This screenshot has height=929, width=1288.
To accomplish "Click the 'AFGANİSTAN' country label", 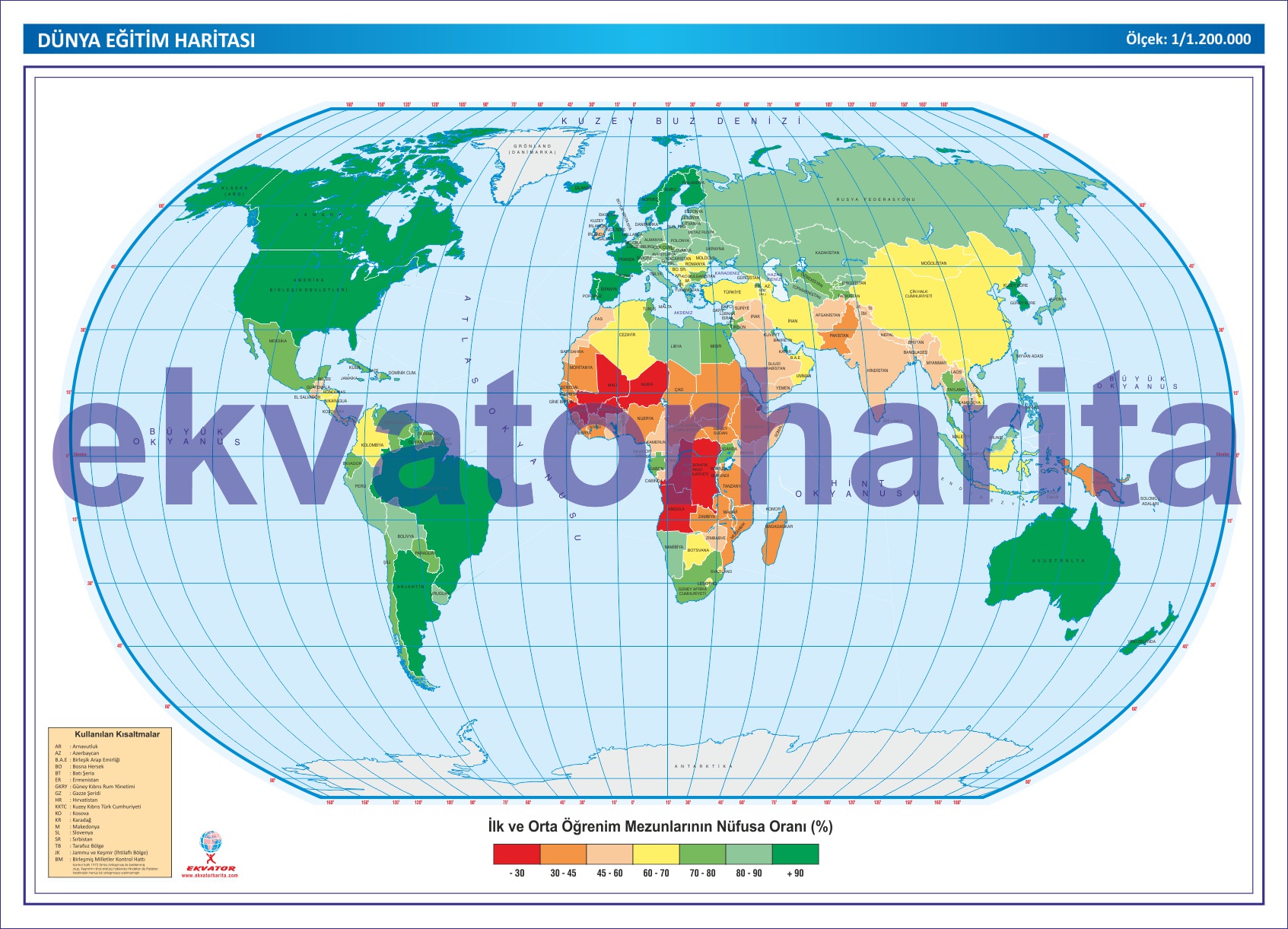I will tap(828, 315).
